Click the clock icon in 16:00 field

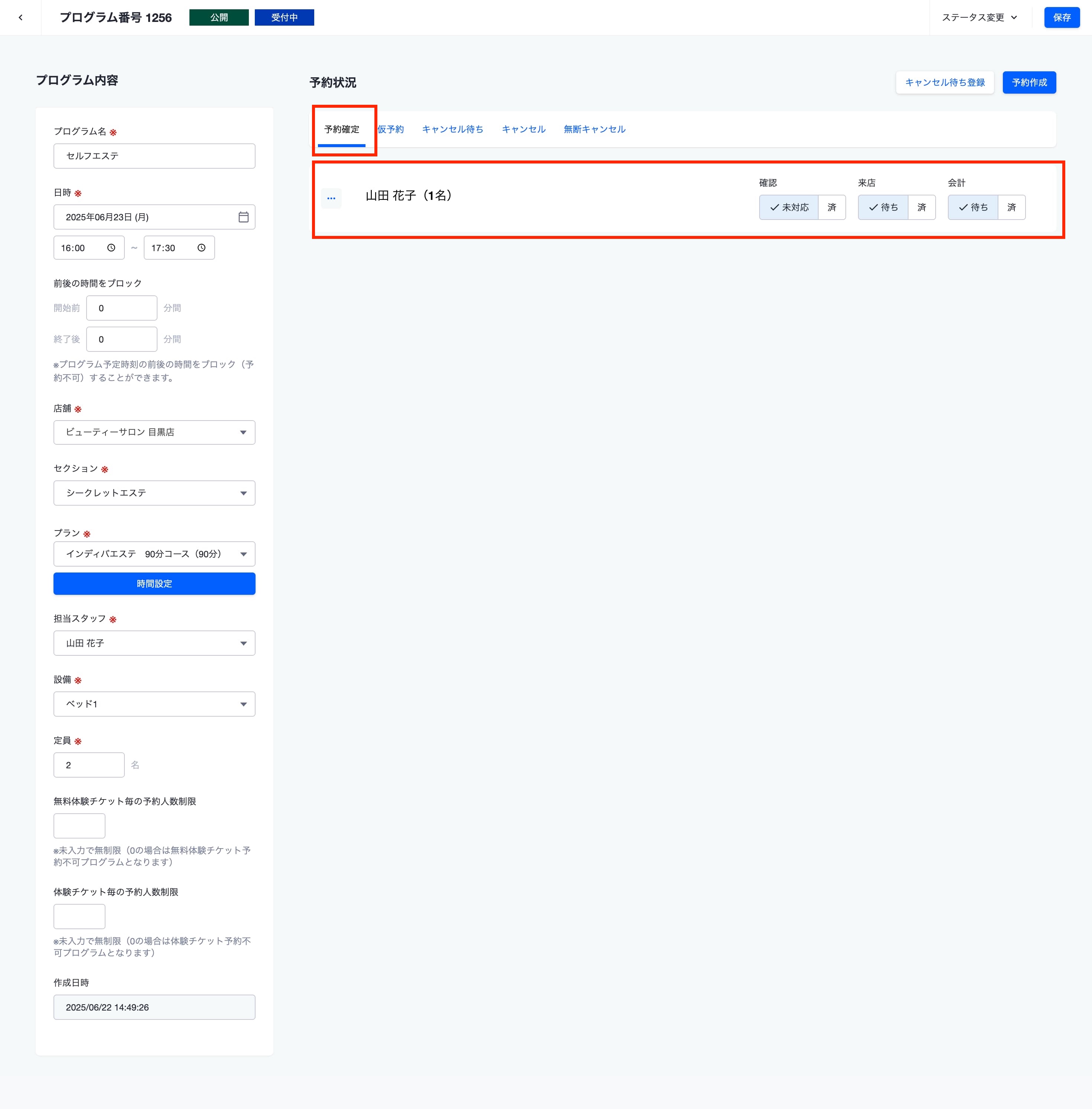[x=111, y=248]
